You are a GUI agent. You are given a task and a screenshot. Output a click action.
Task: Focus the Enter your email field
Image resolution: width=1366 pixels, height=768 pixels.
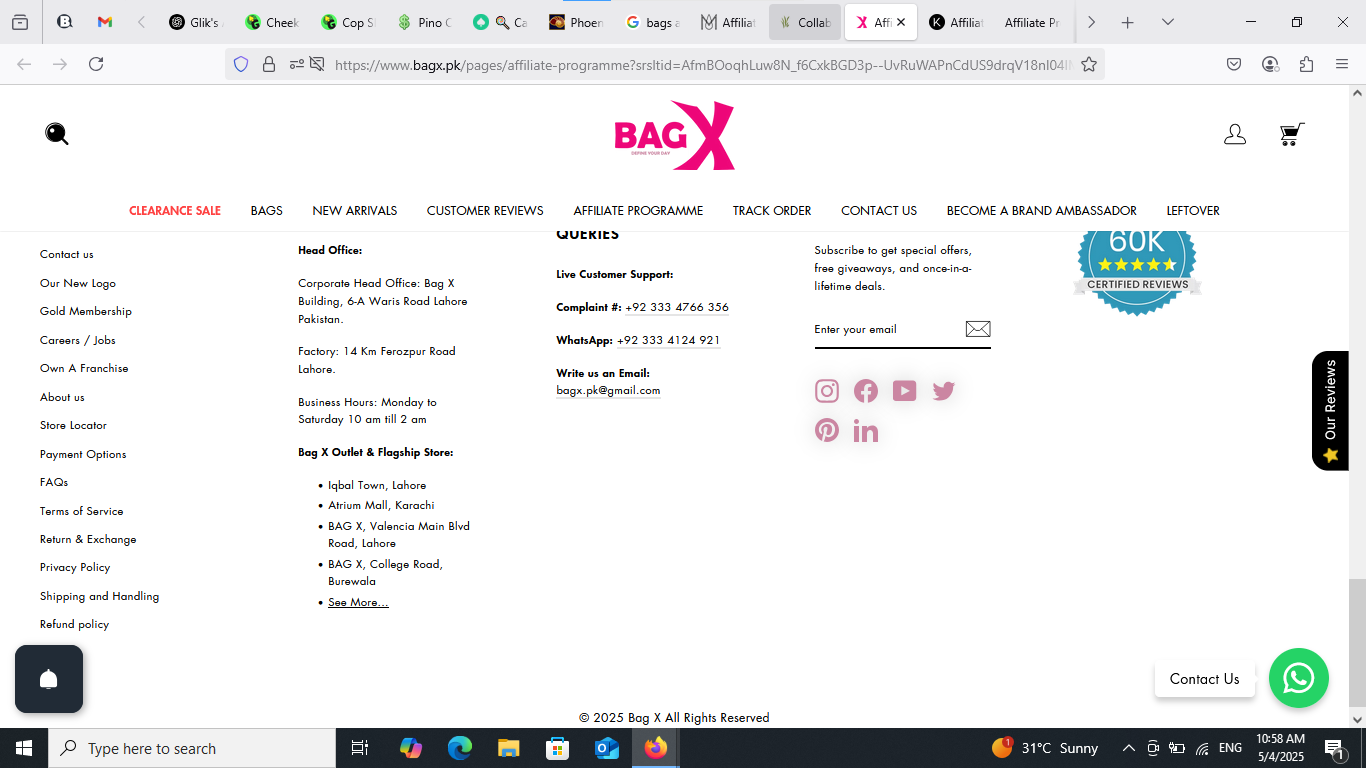tap(887, 329)
